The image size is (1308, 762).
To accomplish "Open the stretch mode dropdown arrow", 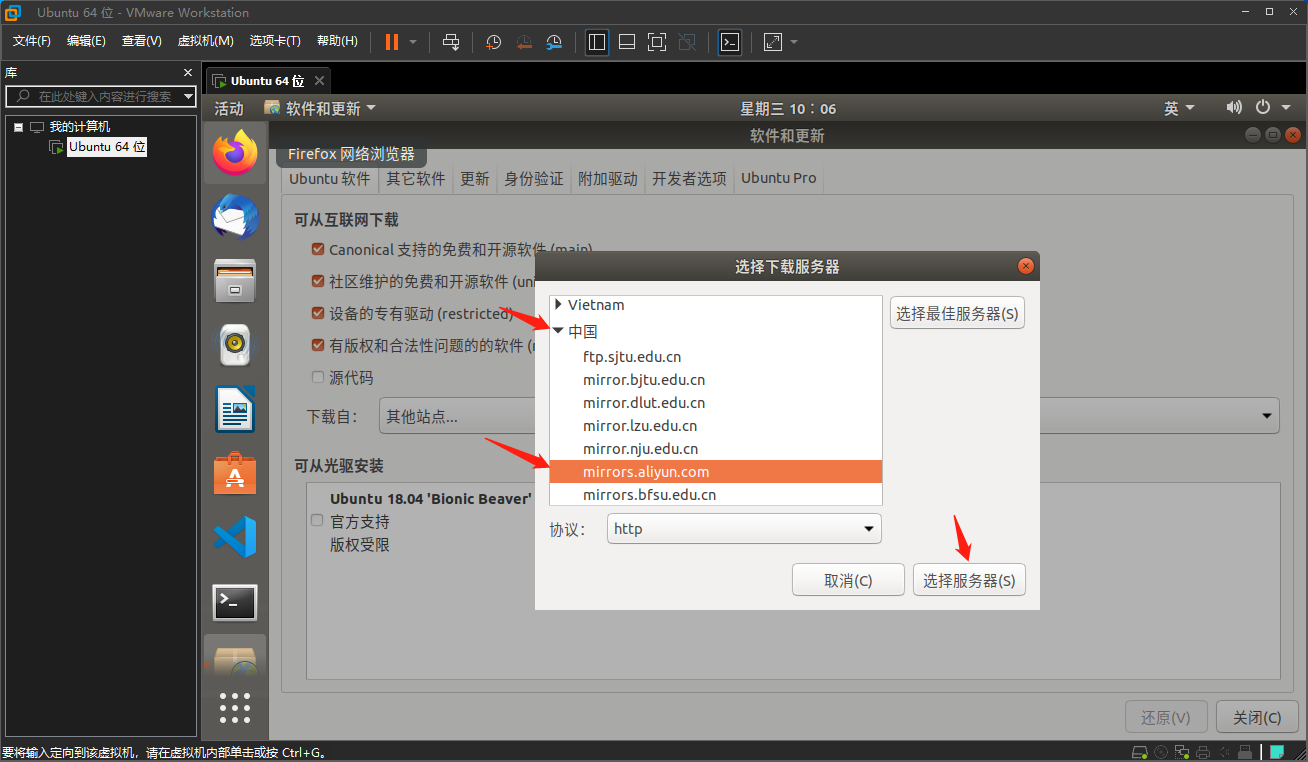I will click(x=794, y=42).
